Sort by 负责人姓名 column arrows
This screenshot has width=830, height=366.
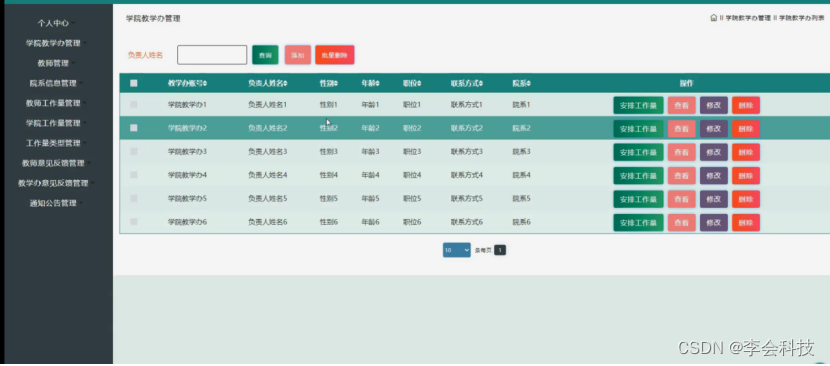pos(286,84)
